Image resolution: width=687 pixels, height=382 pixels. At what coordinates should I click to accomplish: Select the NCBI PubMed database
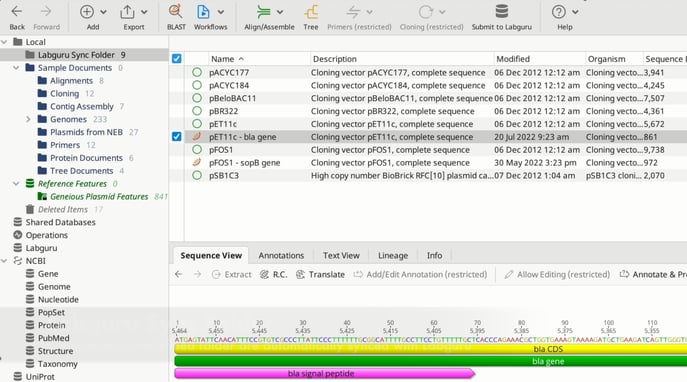pyautogui.click(x=53, y=338)
